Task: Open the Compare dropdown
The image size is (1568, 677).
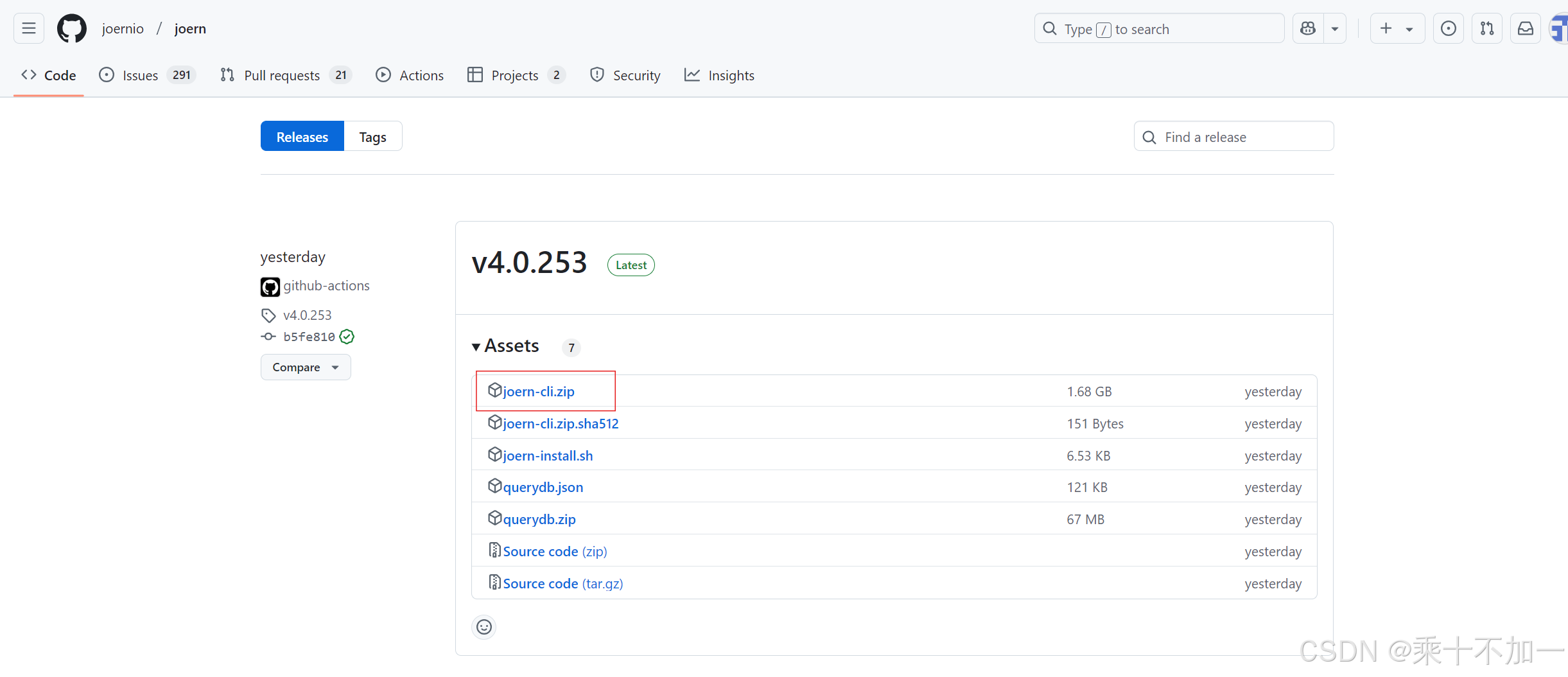Action: [x=306, y=367]
